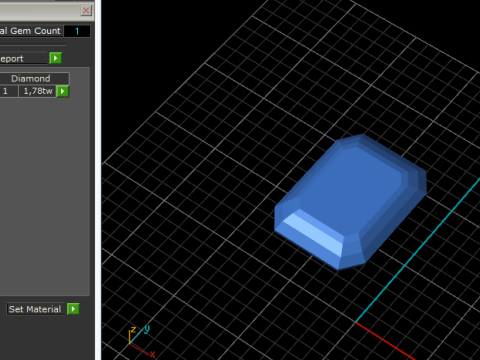
Task: Click the Gem Count label
Action: click(x=31, y=31)
